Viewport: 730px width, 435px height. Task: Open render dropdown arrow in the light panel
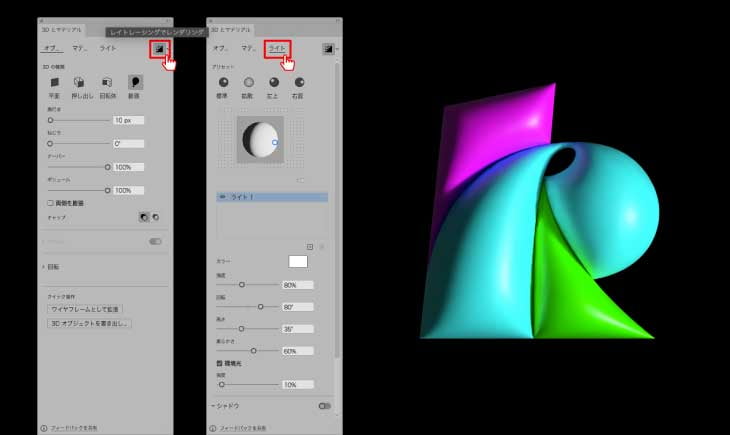[x=340, y=48]
